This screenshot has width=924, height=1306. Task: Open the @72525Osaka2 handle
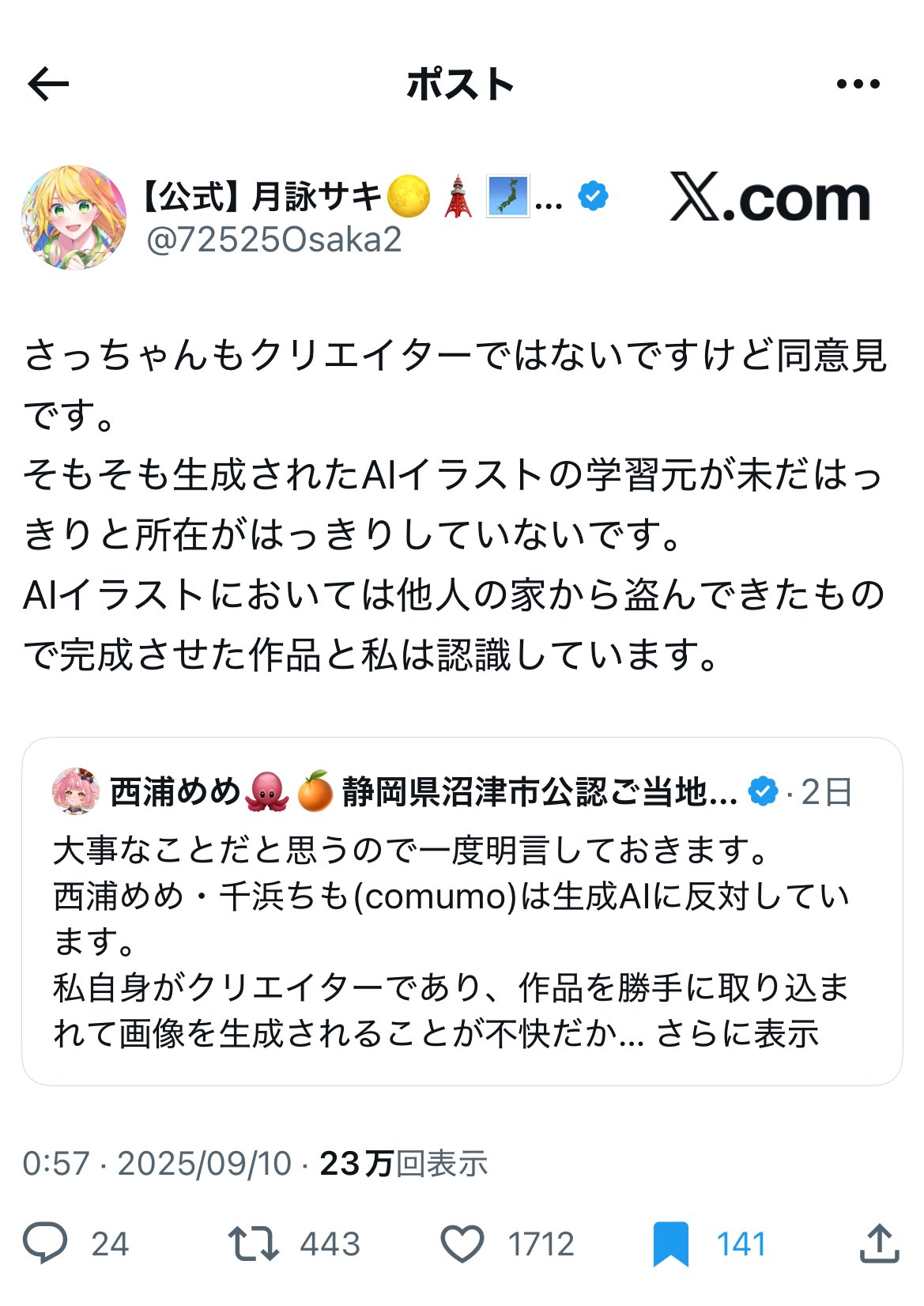coord(274,240)
